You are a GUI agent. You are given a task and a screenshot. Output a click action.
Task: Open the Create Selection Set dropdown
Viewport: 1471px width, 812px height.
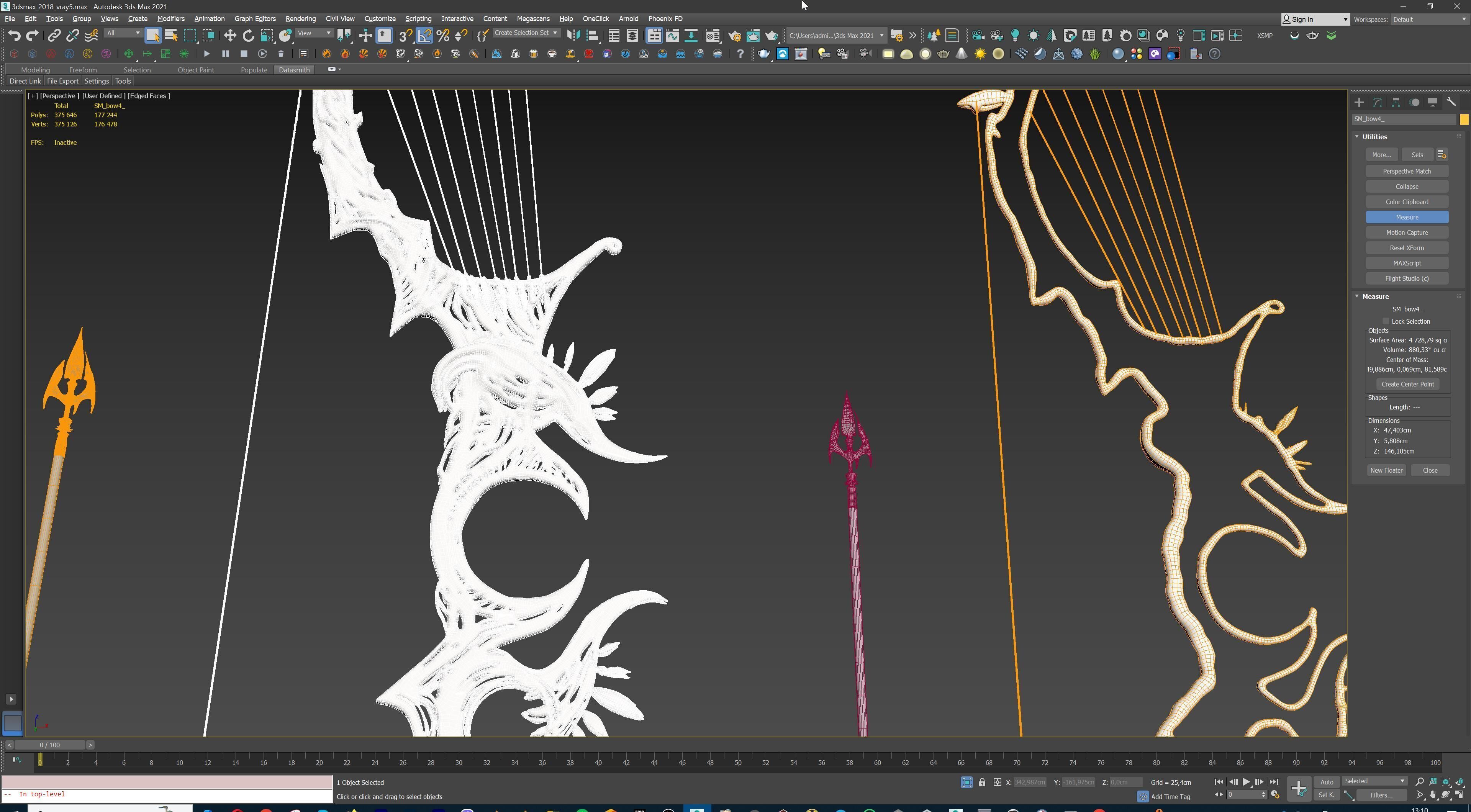pos(554,33)
